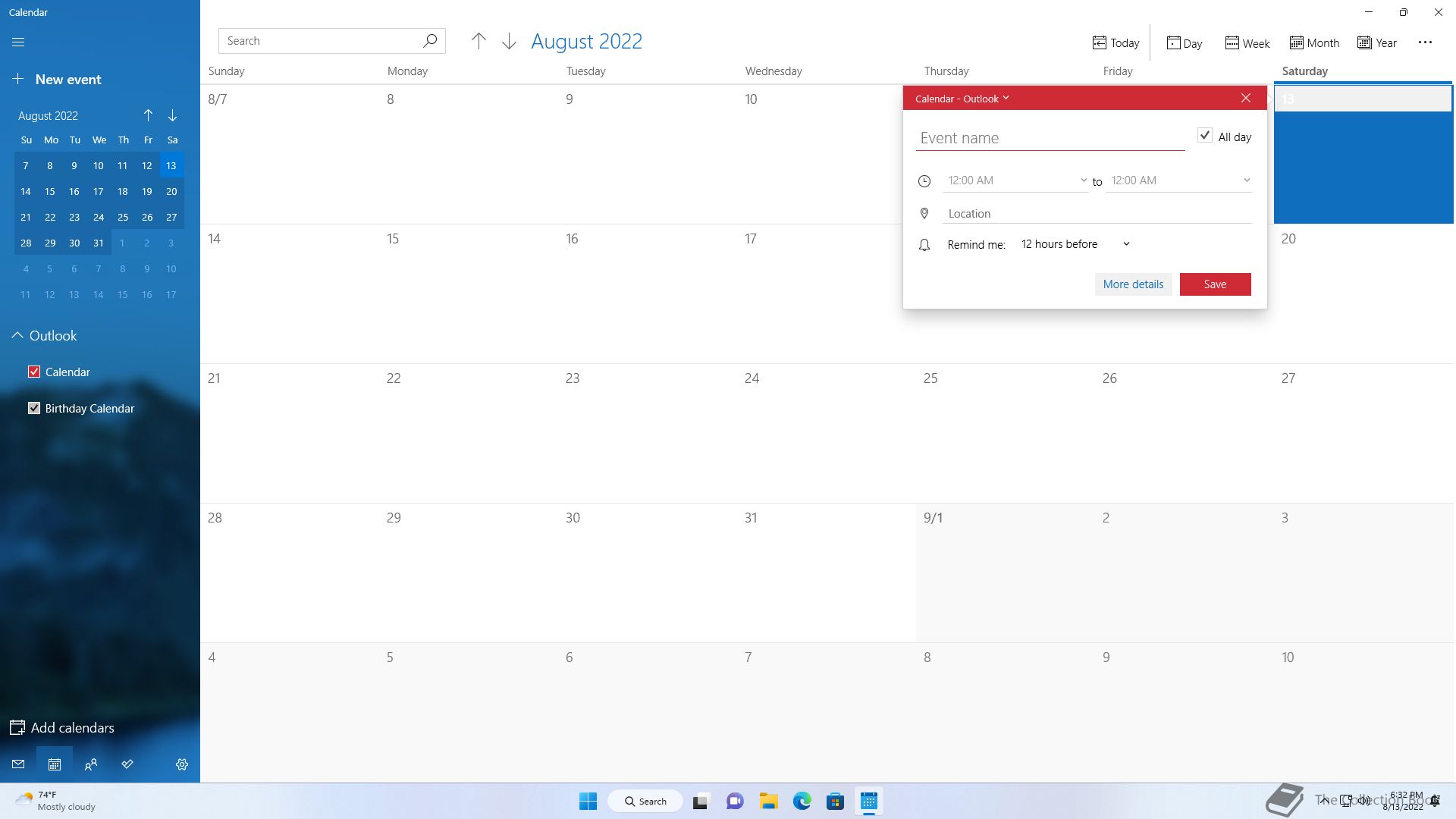The width and height of the screenshot is (1456, 819).
Task: Launch Microsoft Edge from taskbar
Action: 802,801
